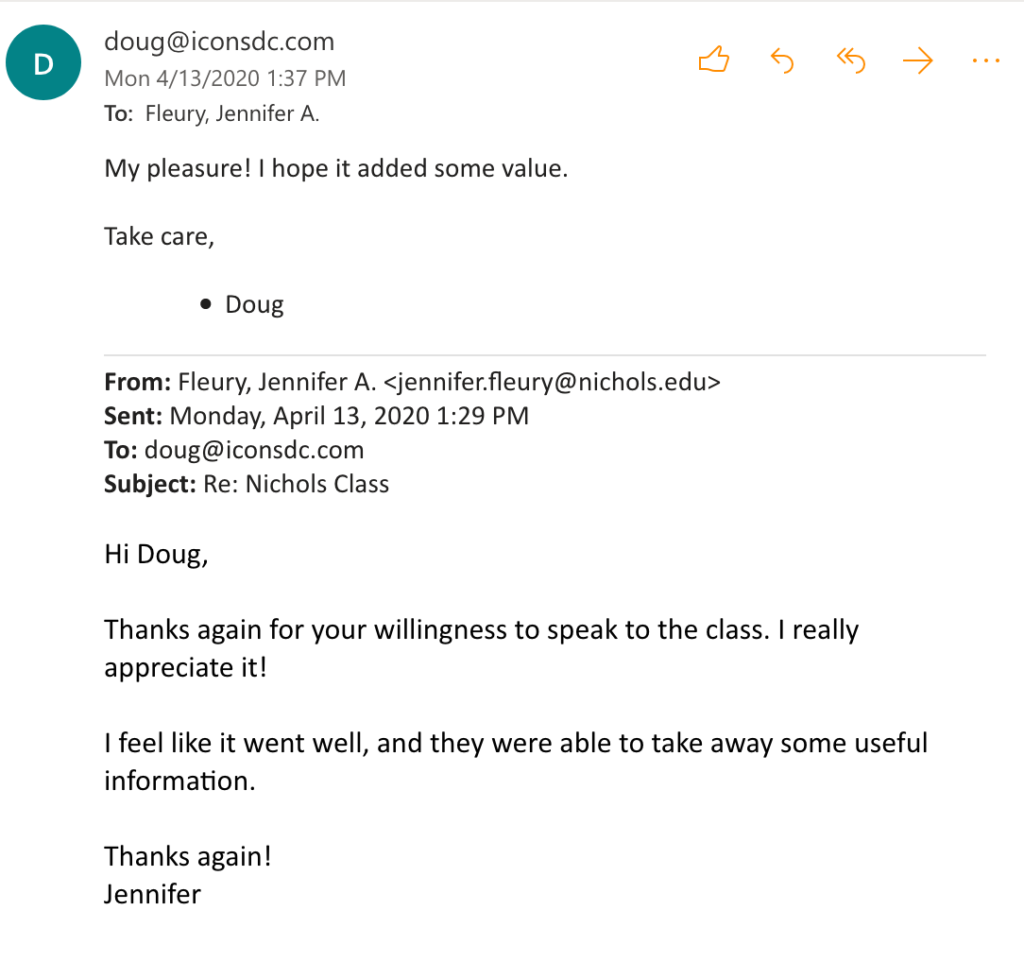Reply to Doug's email
This screenshot has width=1024, height=979.
pyautogui.click(x=782, y=61)
